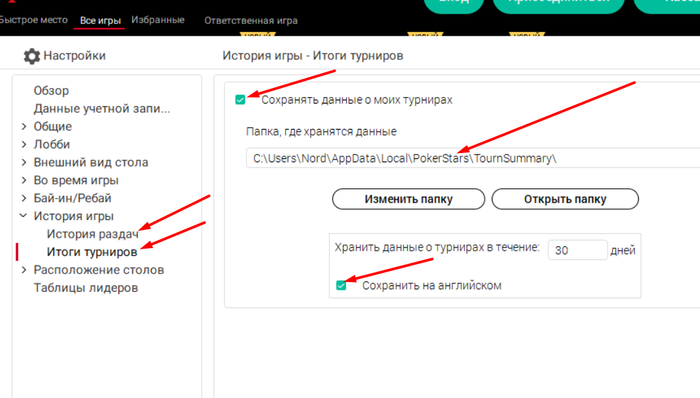This screenshot has width=700, height=398.
Task: Toggle Сохранить на английском checkbox
Action: click(x=341, y=285)
